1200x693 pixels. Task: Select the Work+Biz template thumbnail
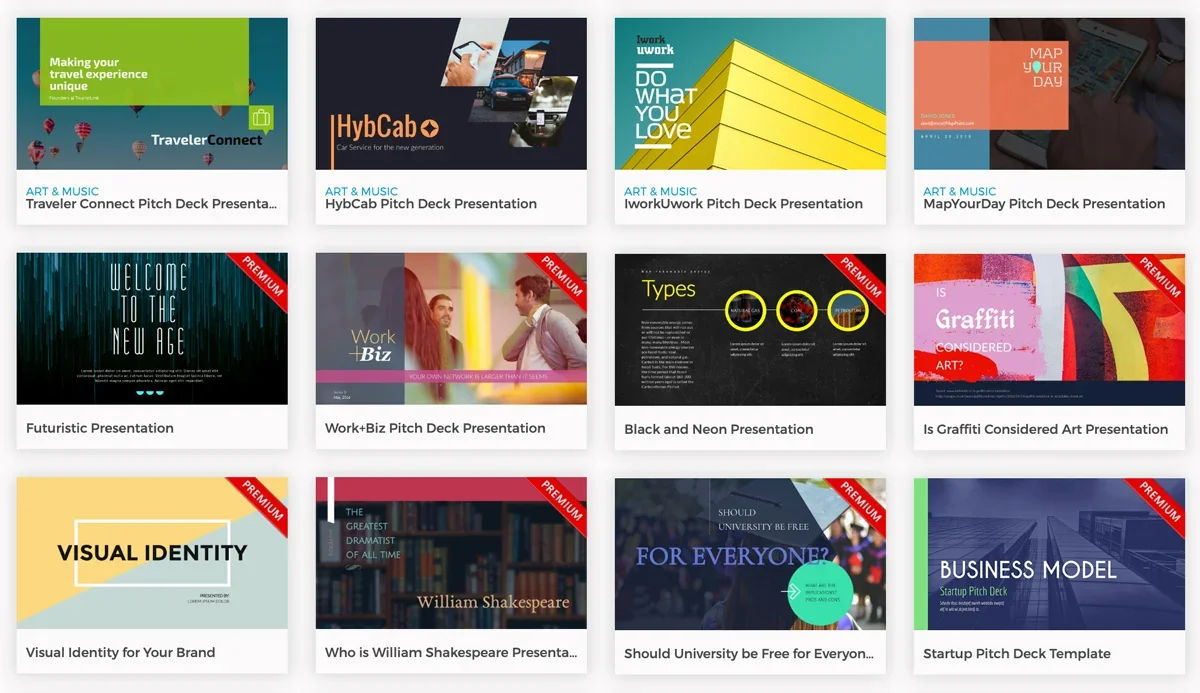click(451, 329)
